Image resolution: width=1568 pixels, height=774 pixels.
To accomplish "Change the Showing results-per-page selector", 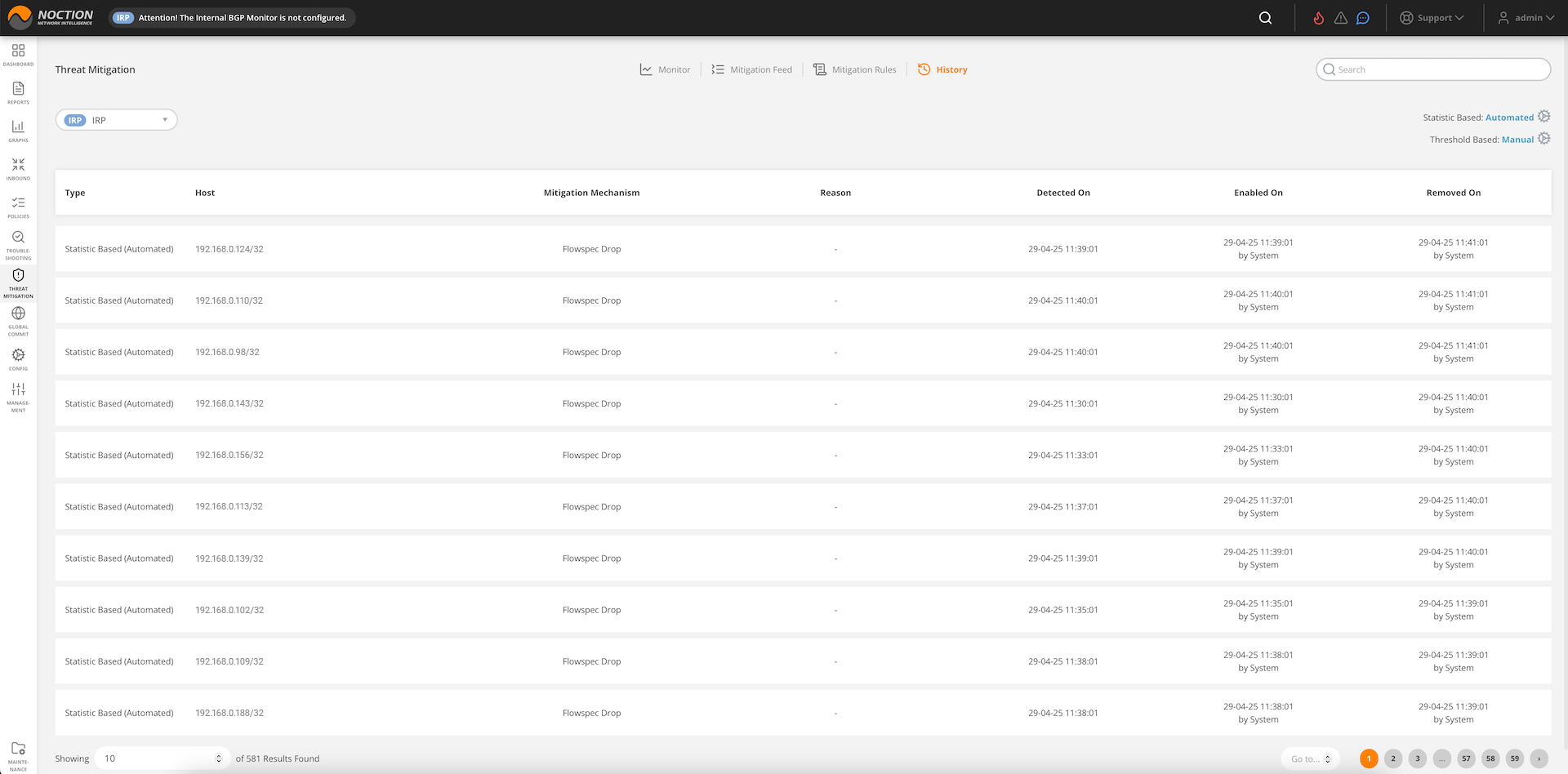I will [163, 758].
